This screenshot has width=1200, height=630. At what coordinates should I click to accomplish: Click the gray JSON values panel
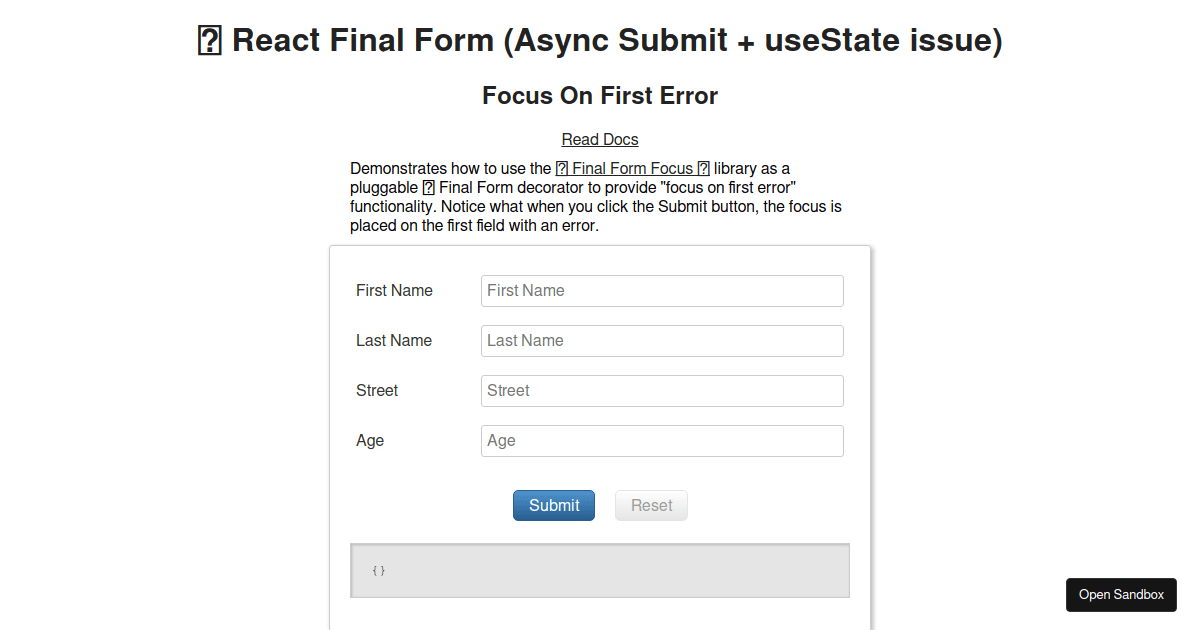(599, 570)
